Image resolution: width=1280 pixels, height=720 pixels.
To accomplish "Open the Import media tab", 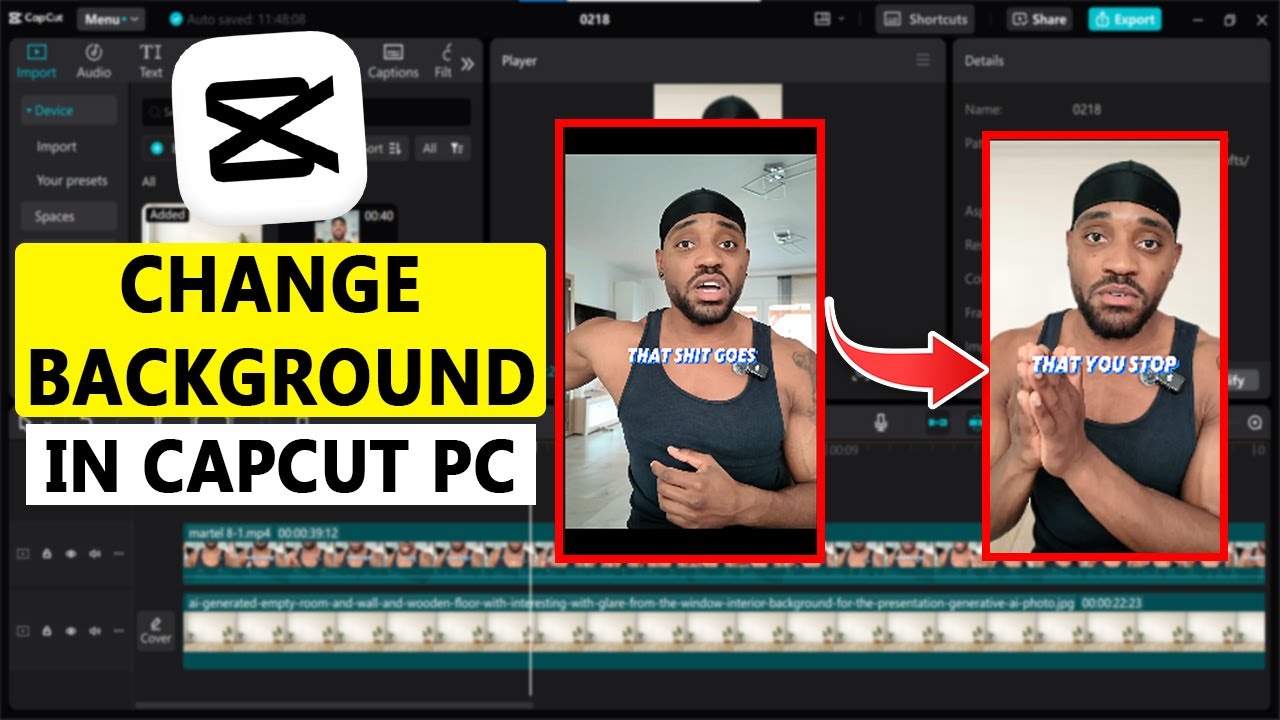I will pos(36,60).
